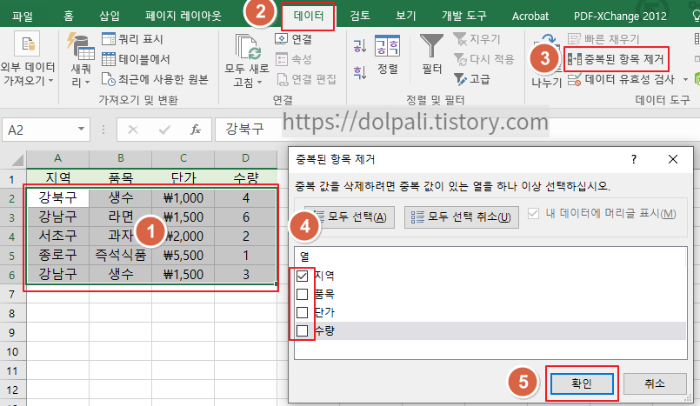Select the 데이터 tab
Viewport: 700px width, 406px height.
click(308, 16)
